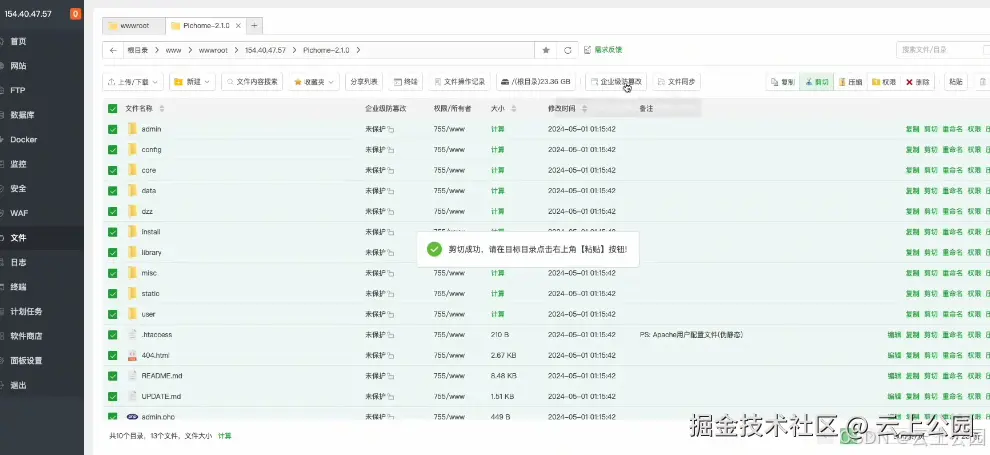Go back using the path bar arrow

coord(112,50)
